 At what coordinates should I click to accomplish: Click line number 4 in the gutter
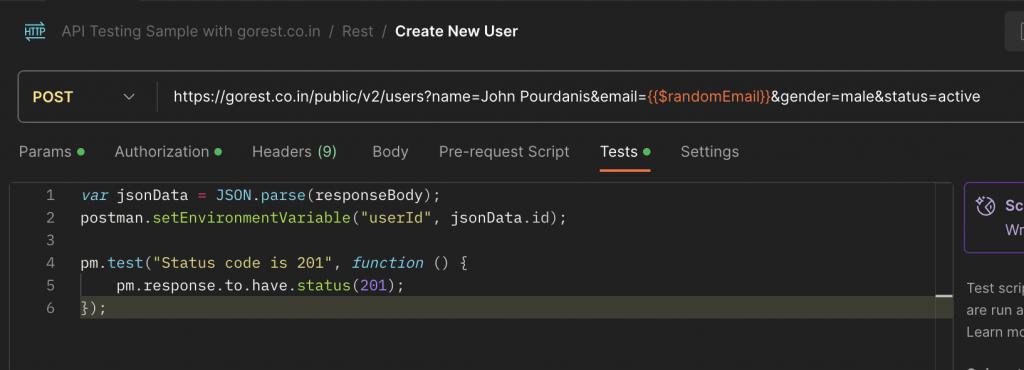coord(51,263)
